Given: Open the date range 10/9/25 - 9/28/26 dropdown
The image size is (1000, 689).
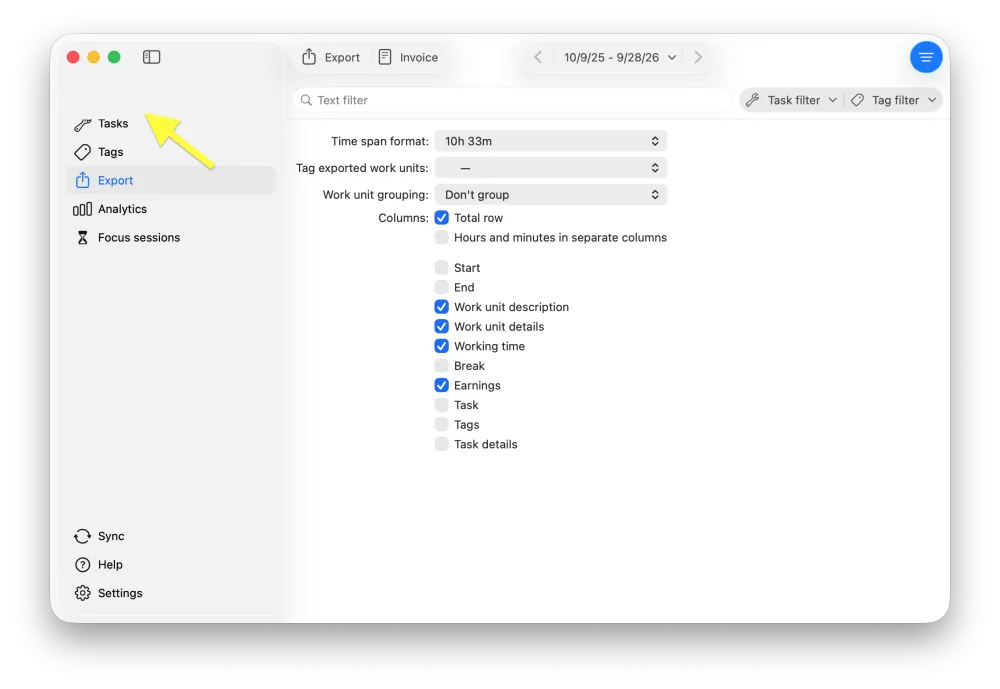Looking at the screenshot, I should 619,57.
